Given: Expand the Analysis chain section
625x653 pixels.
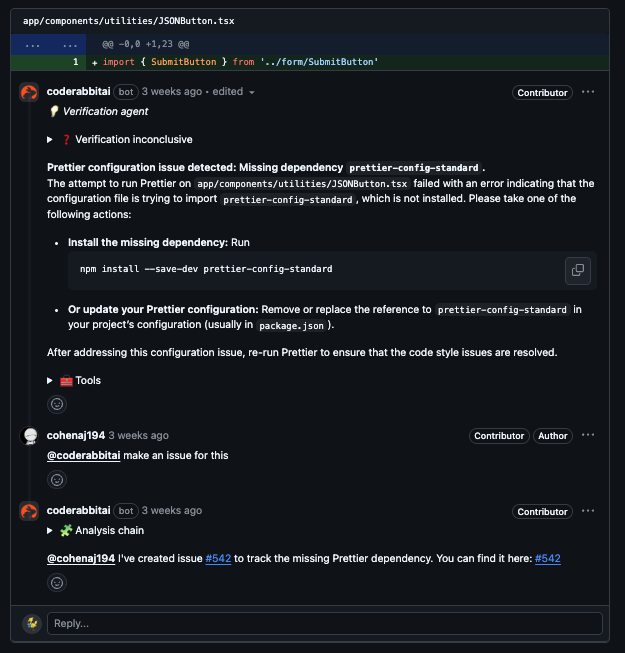Looking at the screenshot, I should click(x=50, y=531).
